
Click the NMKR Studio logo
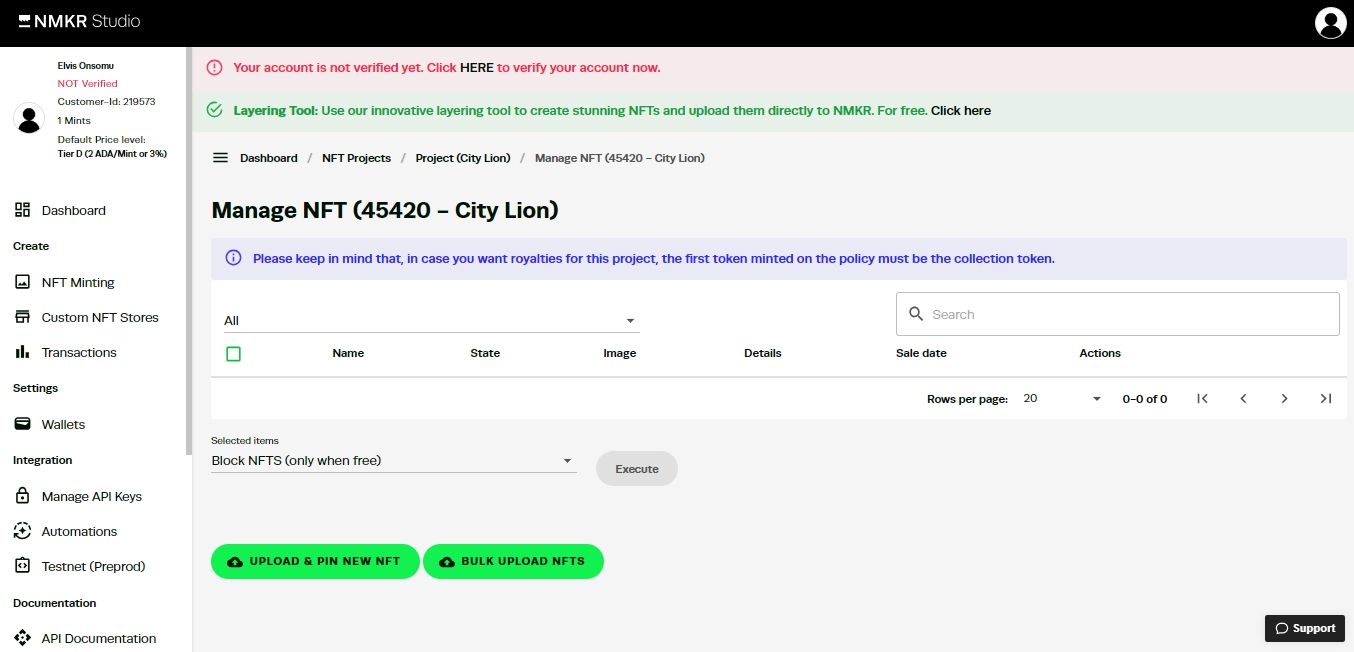[x=79, y=21]
